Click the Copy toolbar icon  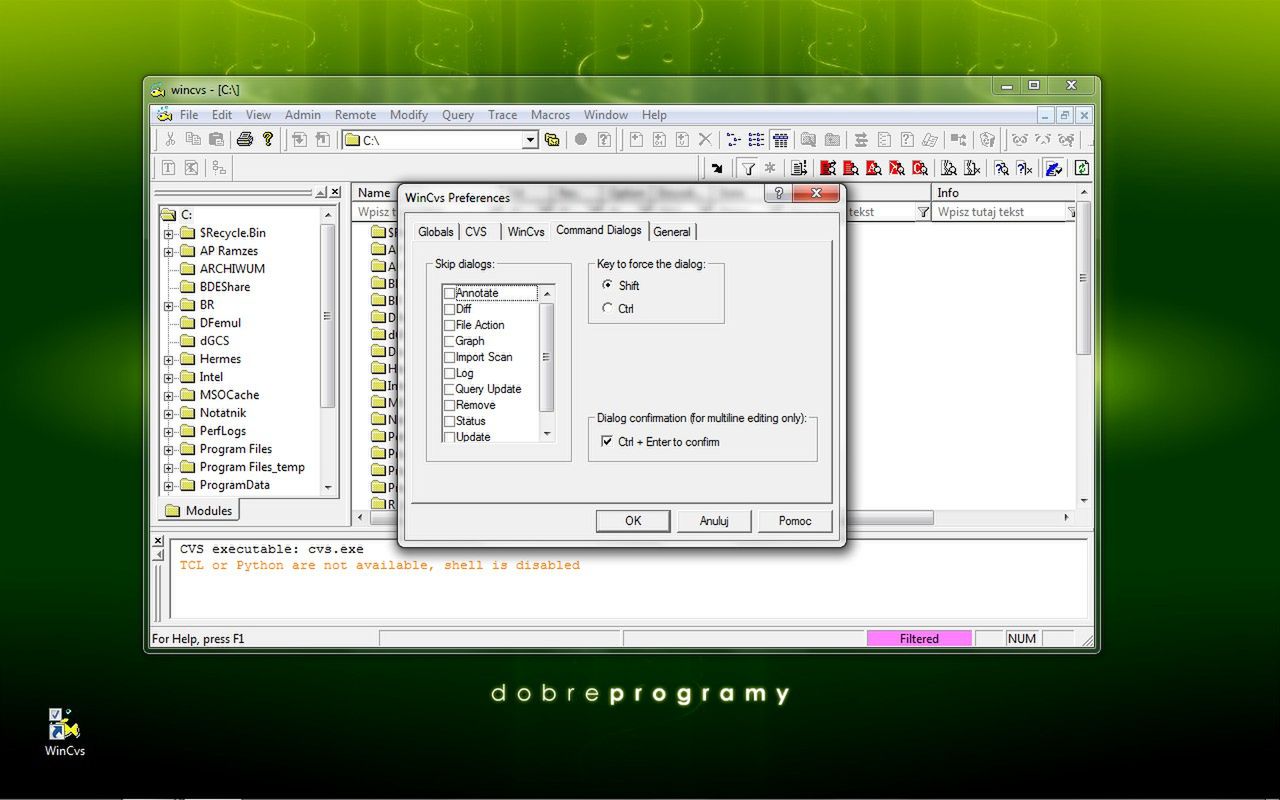tap(193, 140)
